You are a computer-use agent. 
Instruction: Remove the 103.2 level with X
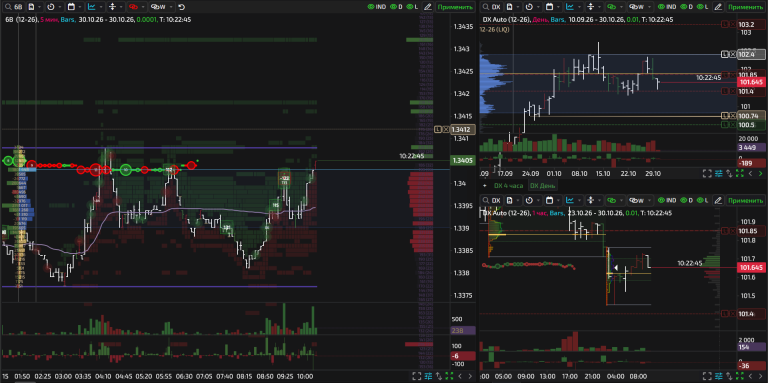click(x=733, y=24)
